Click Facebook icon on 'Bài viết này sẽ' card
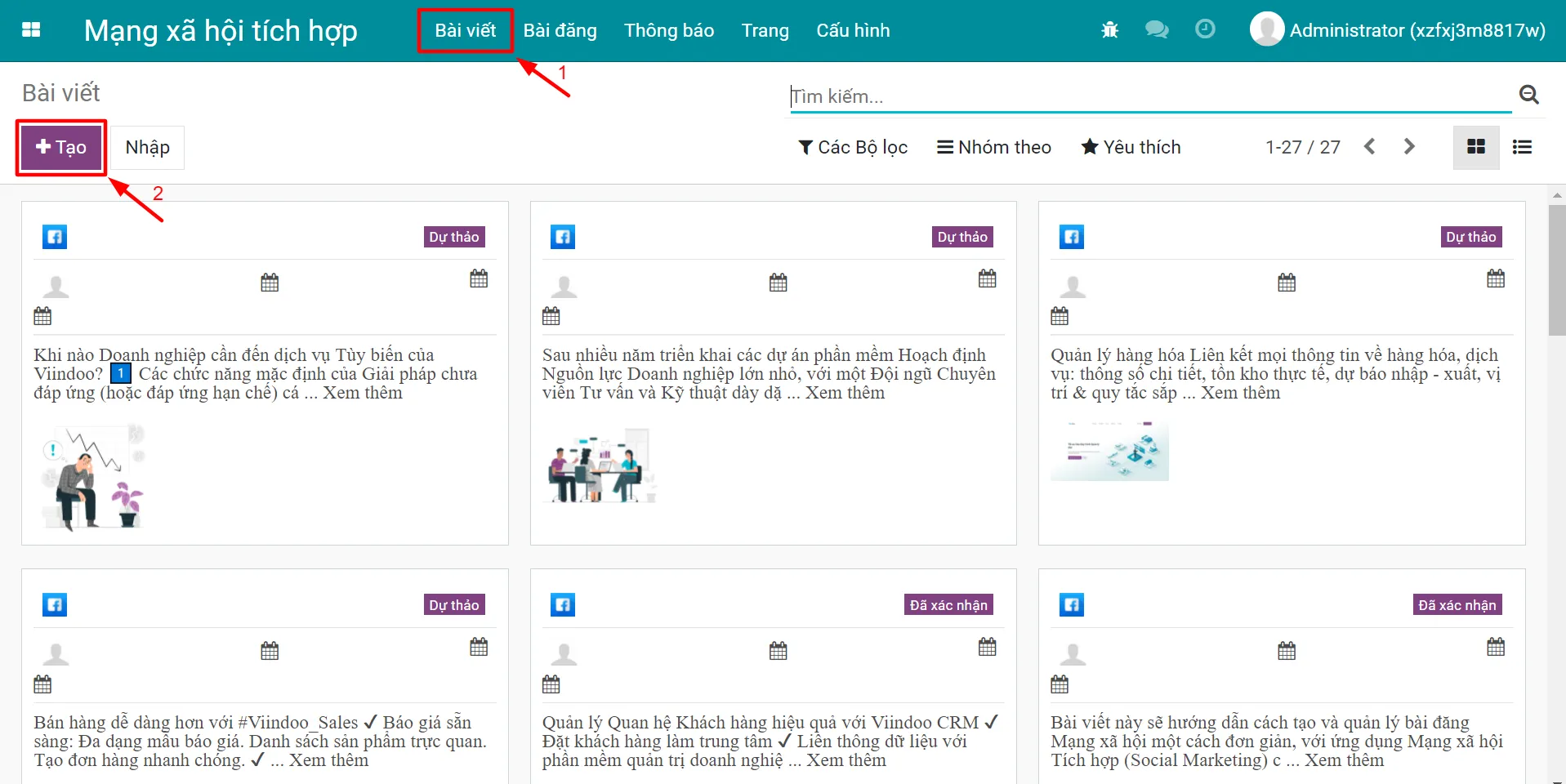This screenshot has width=1566, height=784. [1072, 605]
